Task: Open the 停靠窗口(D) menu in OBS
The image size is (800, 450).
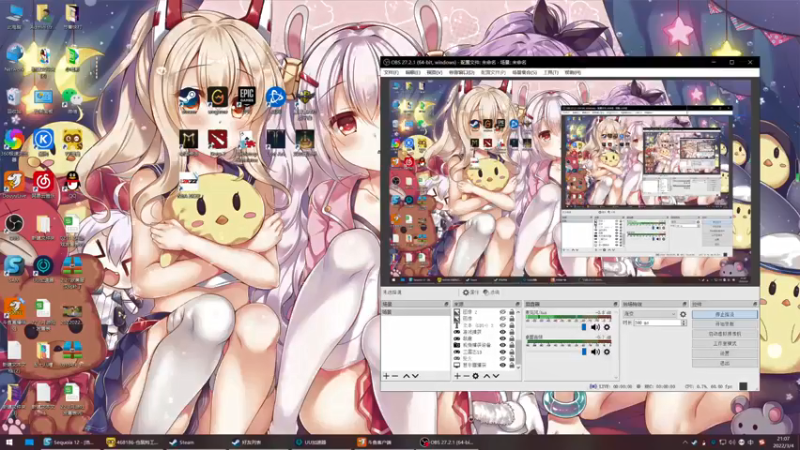Action: tap(462, 72)
